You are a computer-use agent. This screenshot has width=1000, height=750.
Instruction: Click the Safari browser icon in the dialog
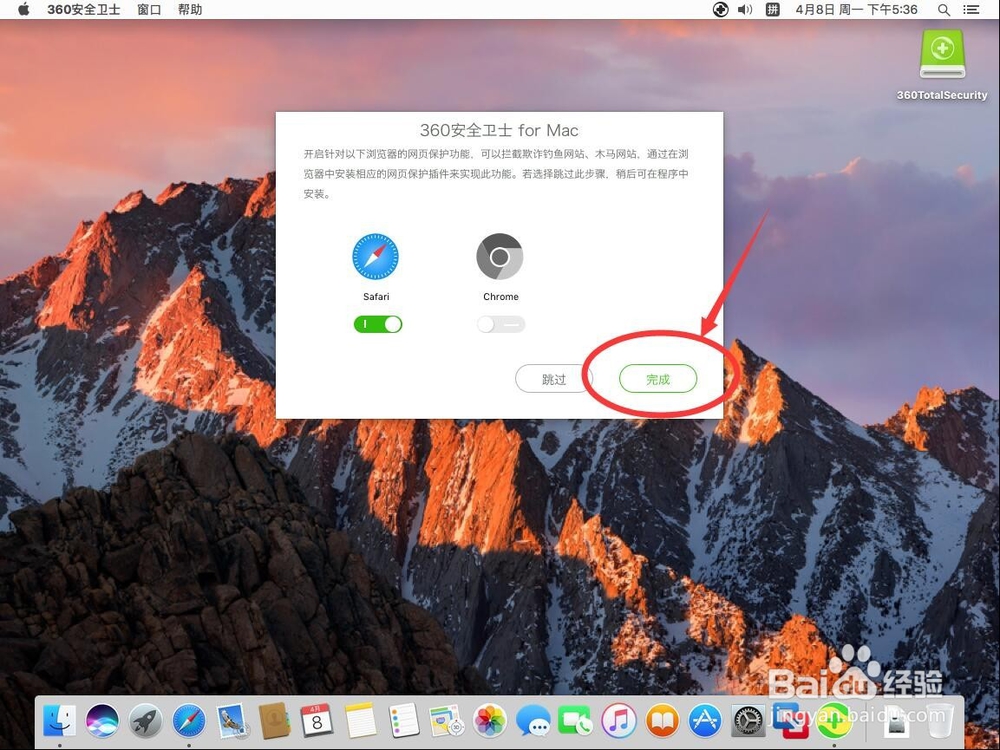[376, 256]
